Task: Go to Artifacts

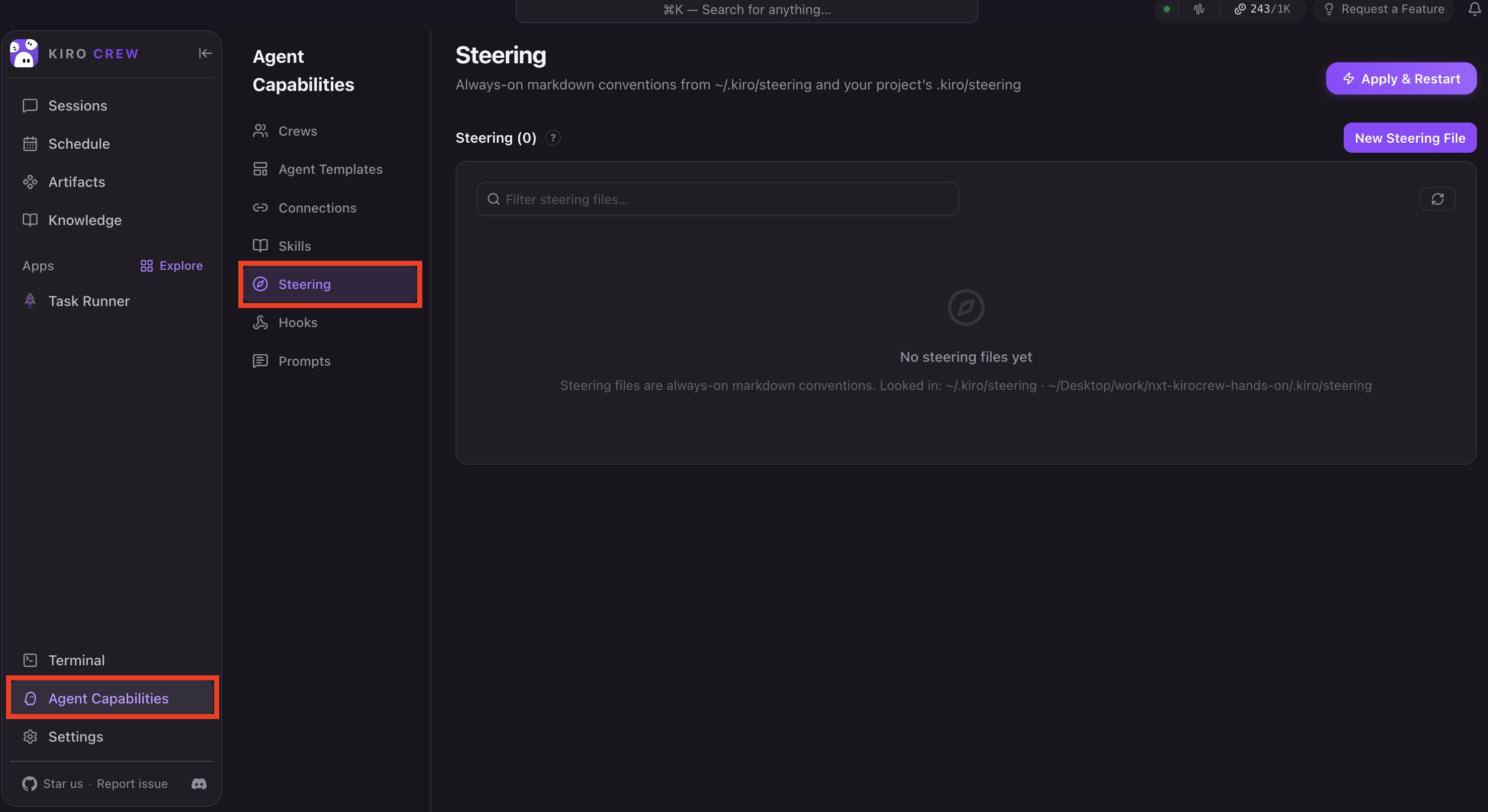Action: (x=112, y=182)
